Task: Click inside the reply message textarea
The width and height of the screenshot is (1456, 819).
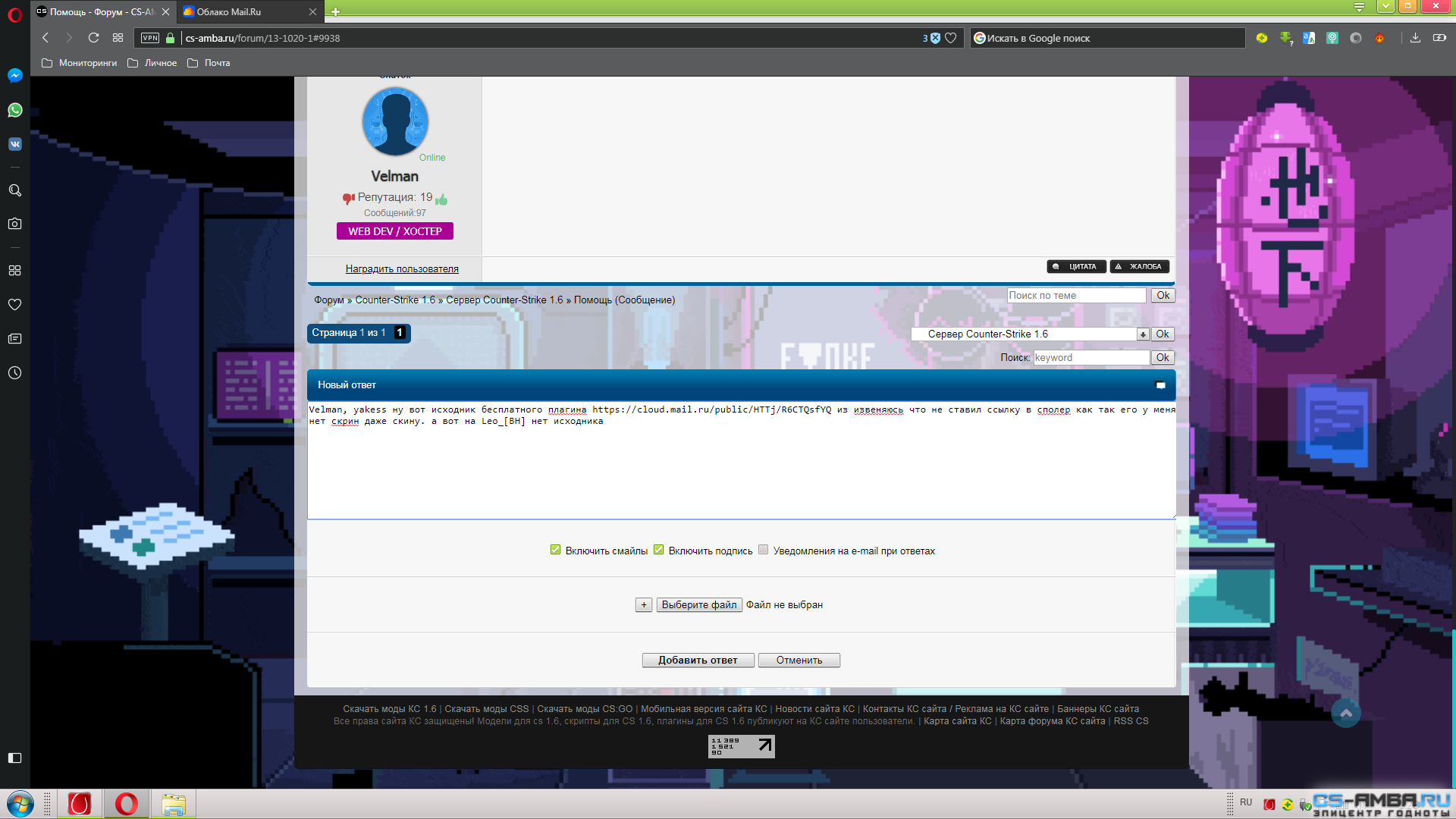Action: pos(742,460)
